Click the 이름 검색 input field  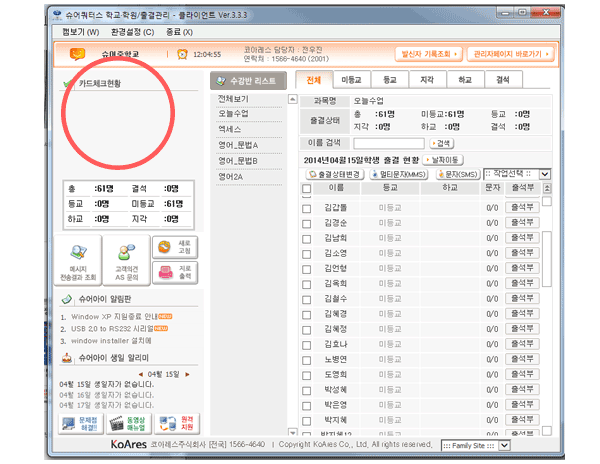coord(388,144)
